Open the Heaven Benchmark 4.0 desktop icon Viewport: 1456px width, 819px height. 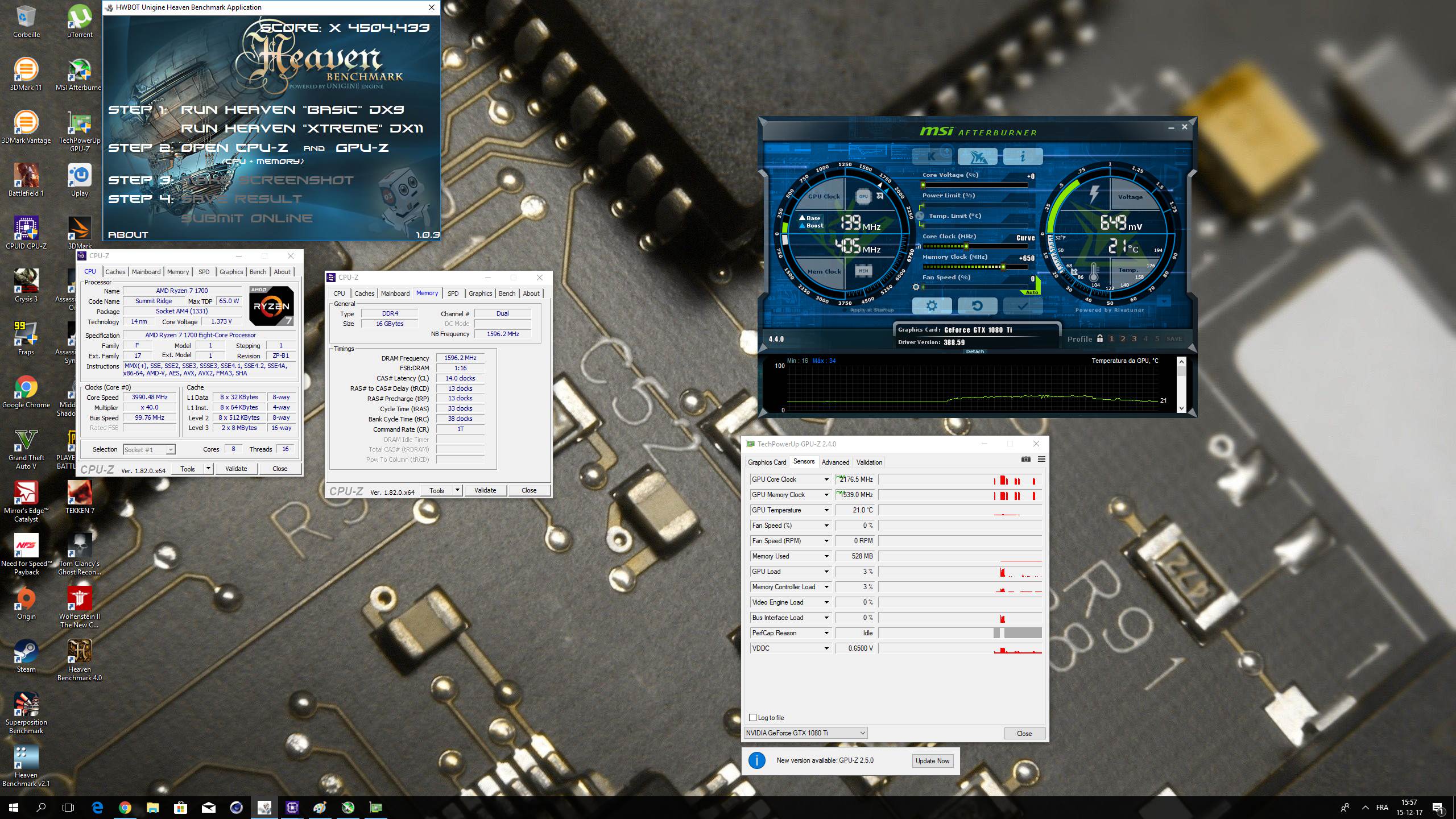pyautogui.click(x=80, y=660)
